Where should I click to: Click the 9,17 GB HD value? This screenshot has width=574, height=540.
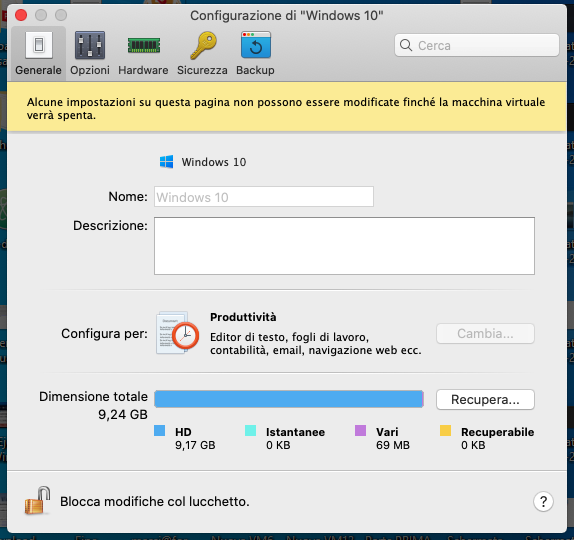pos(195,445)
